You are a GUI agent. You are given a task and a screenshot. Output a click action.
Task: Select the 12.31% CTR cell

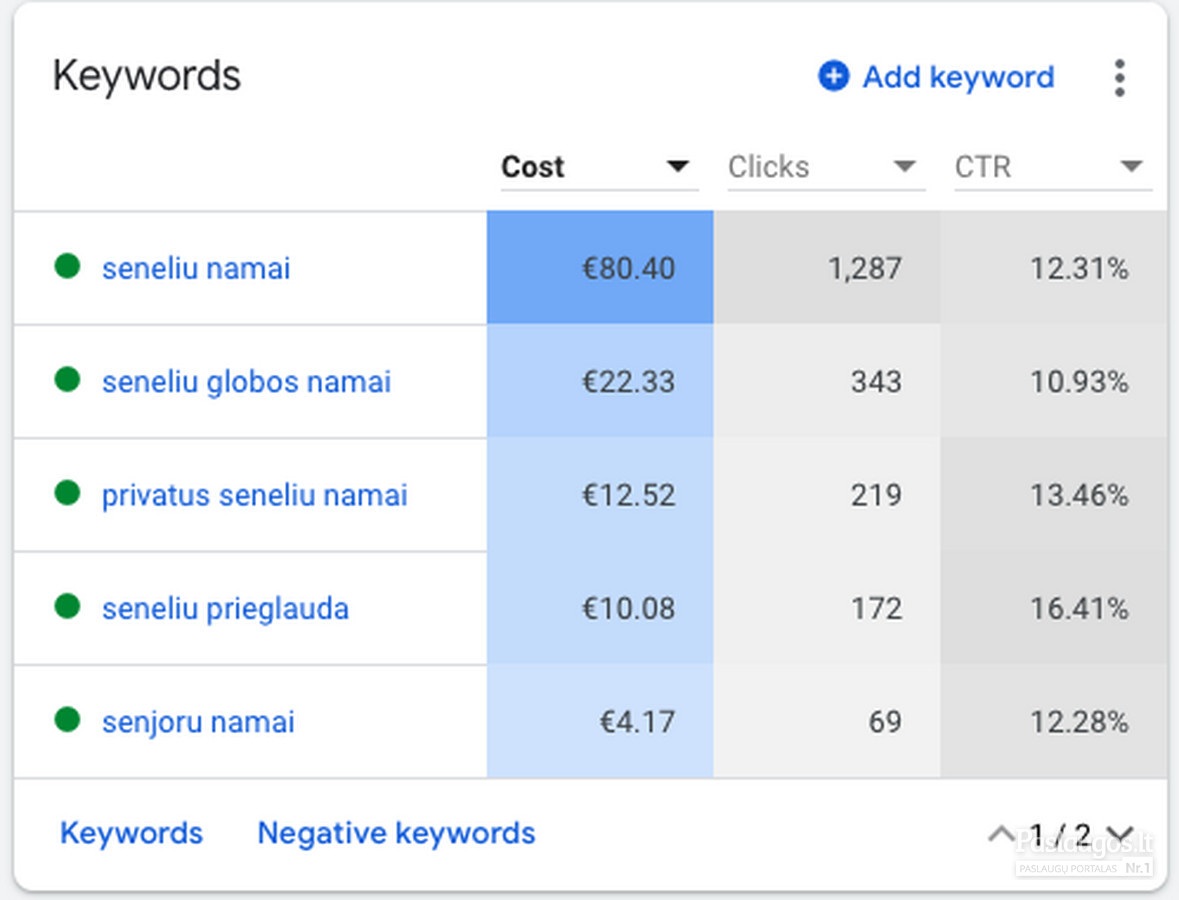tap(1053, 268)
